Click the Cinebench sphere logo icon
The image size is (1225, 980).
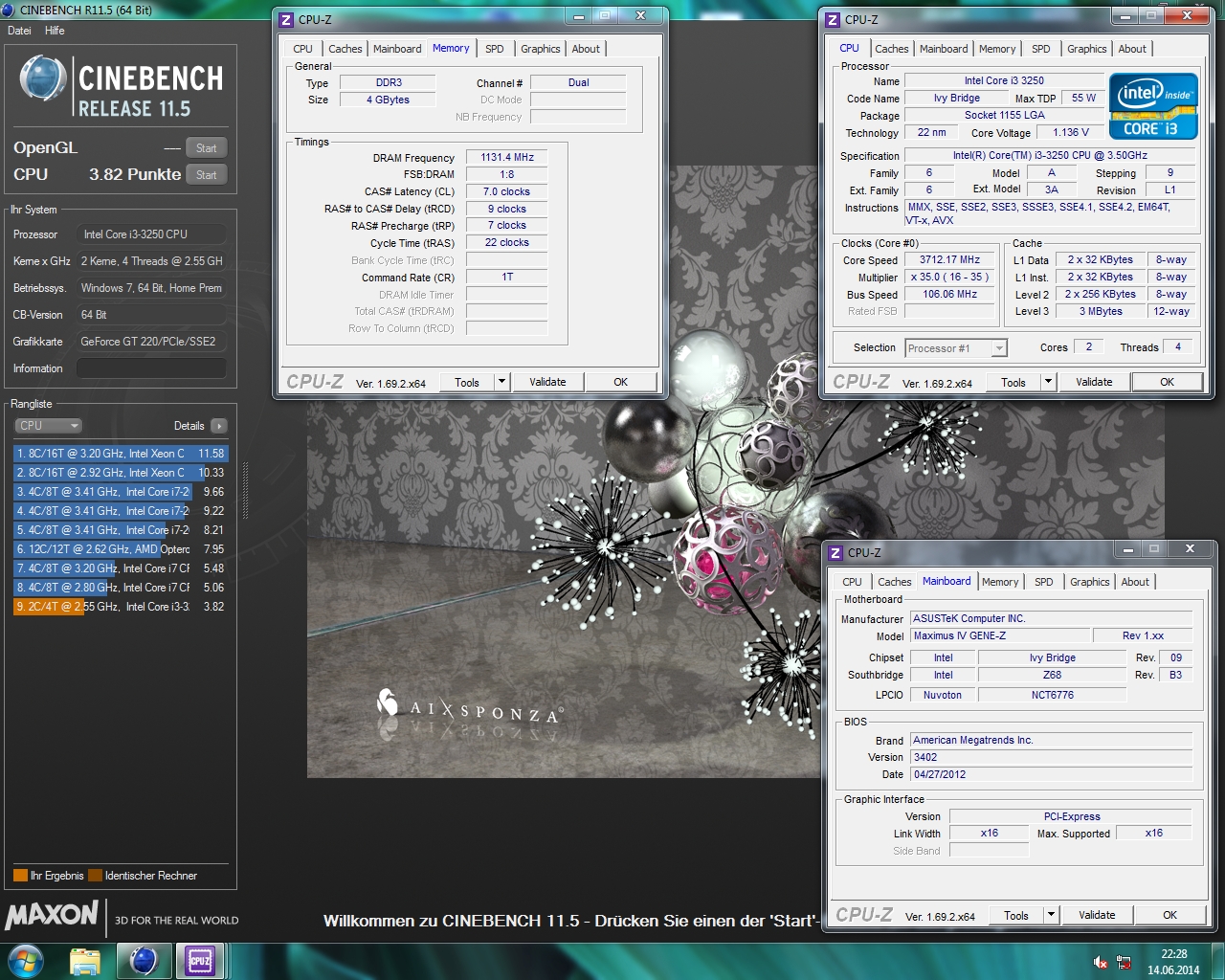[43, 78]
